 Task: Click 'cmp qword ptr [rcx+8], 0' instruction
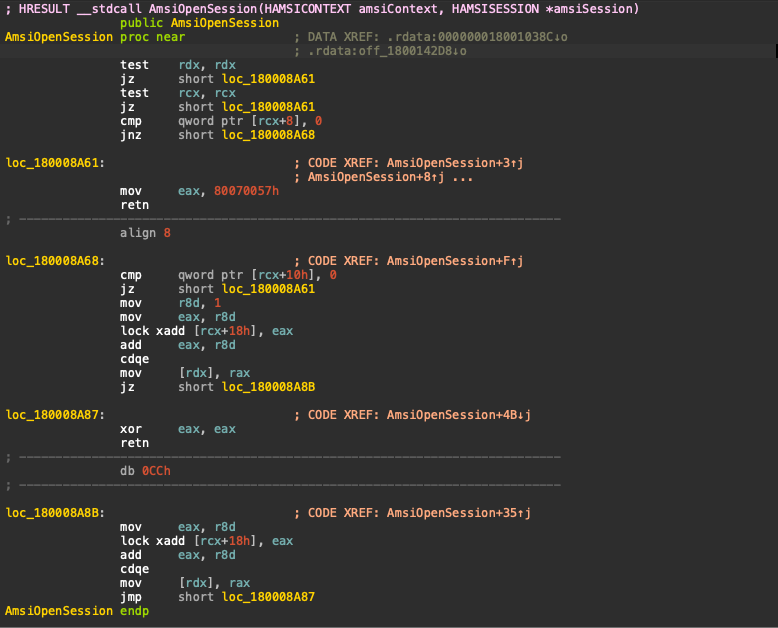221,121
